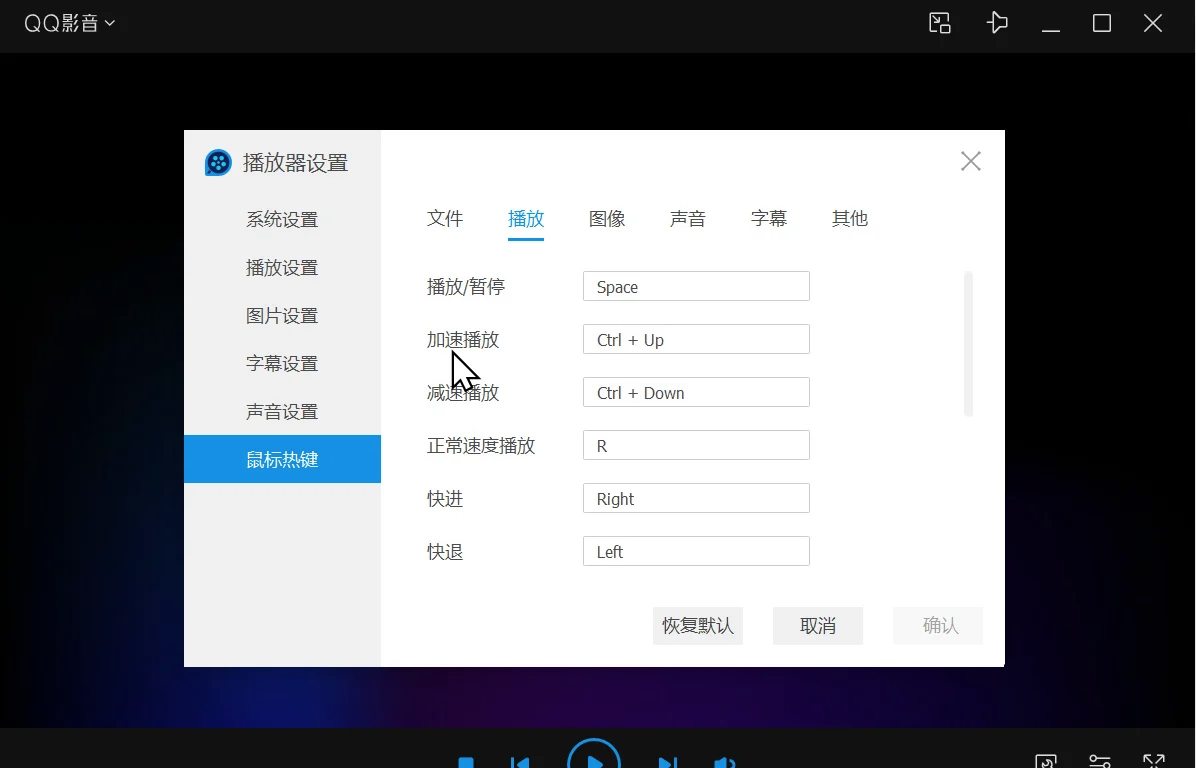The height and width of the screenshot is (768, 1196).
Task: Edit the 加速播放 hotkey field Ctrl + Up
Action: [696, 339]
